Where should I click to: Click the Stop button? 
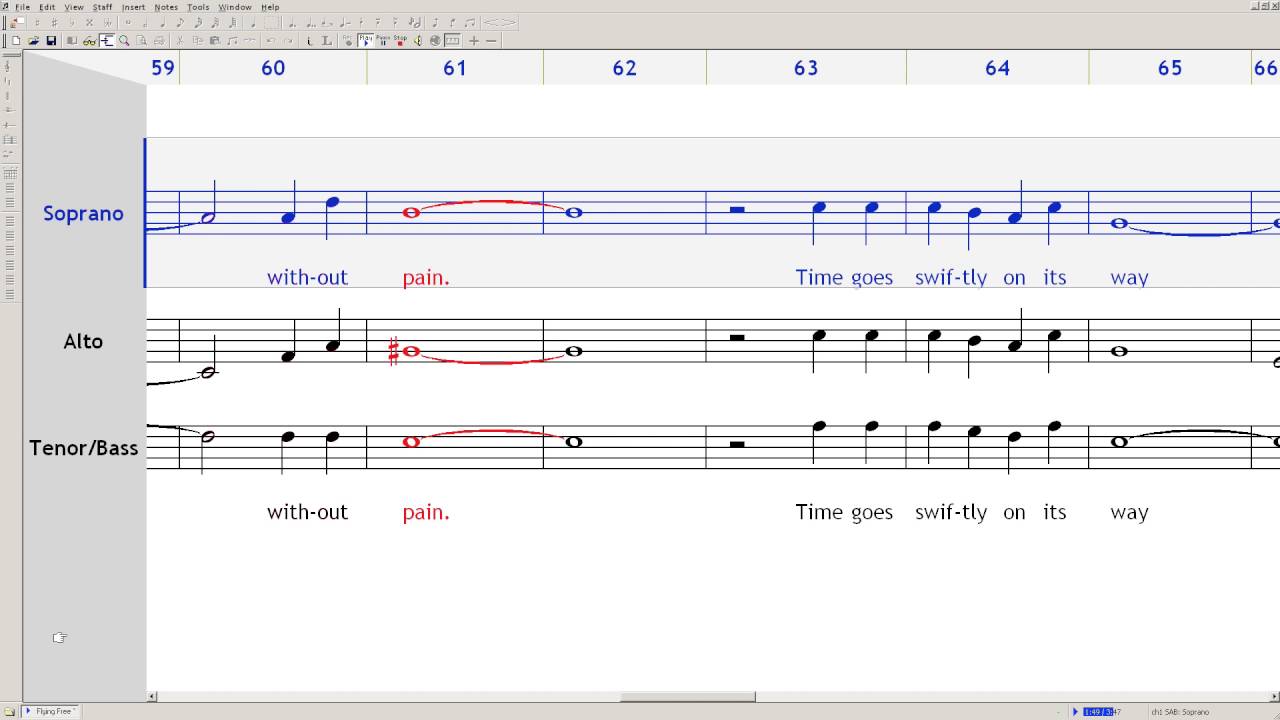pyautogui.click(x=400, y=41)
